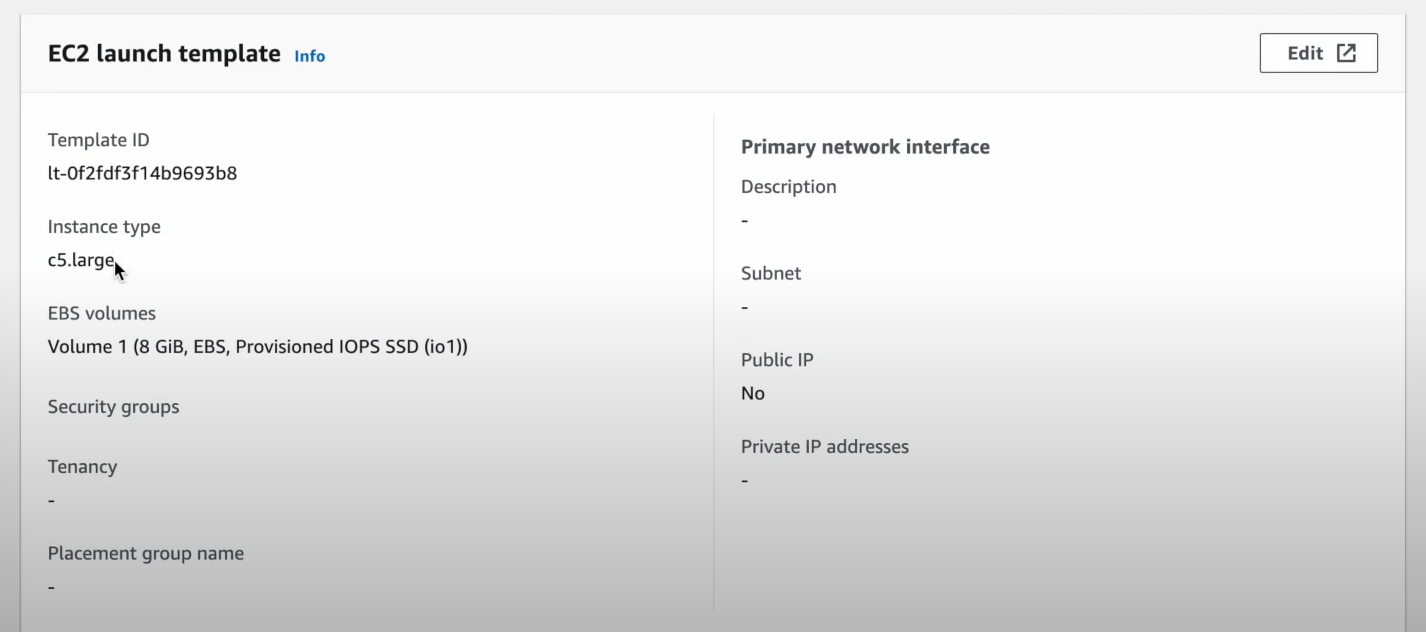Click the Description label
This screenshot has width=1426, height=632.
(x=789, y=187)
